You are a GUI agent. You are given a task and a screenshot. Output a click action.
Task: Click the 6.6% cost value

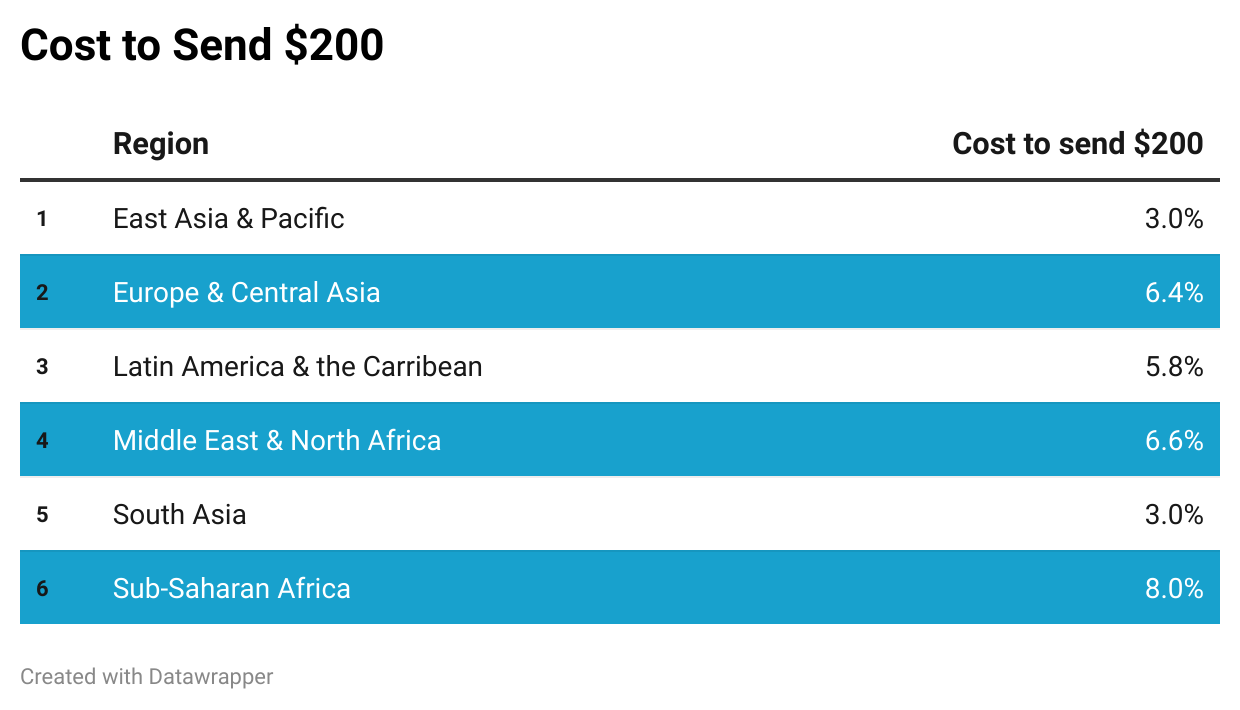pyautogui.click(x=1173, y=440)
